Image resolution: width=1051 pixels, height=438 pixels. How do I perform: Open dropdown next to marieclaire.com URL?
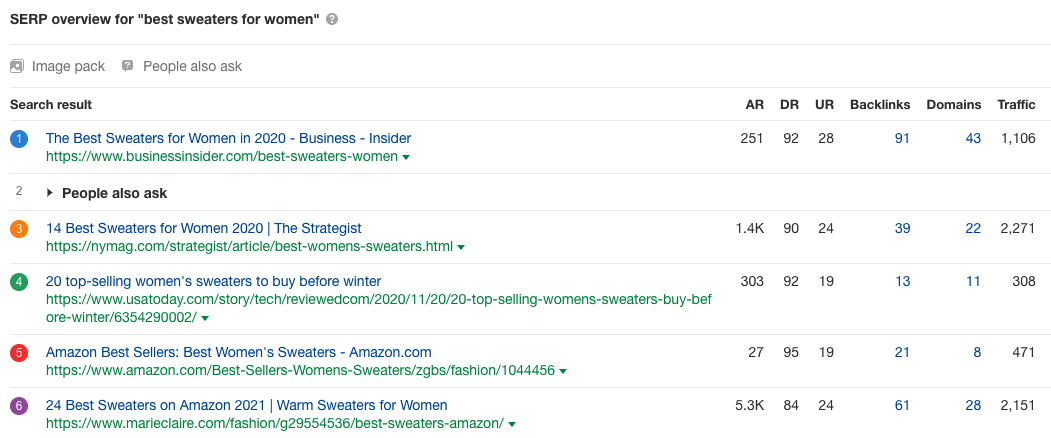pos(513,425)
